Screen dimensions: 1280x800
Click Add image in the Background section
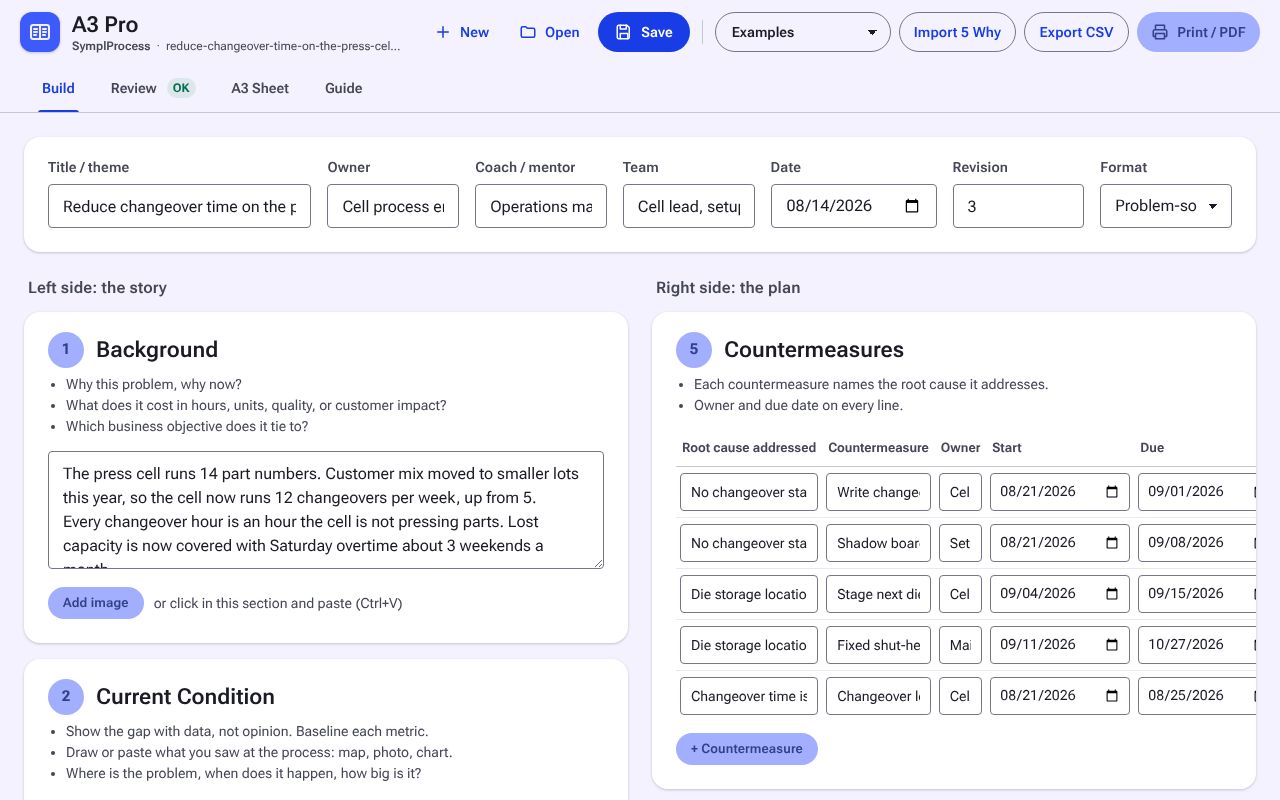click(96, 603)
